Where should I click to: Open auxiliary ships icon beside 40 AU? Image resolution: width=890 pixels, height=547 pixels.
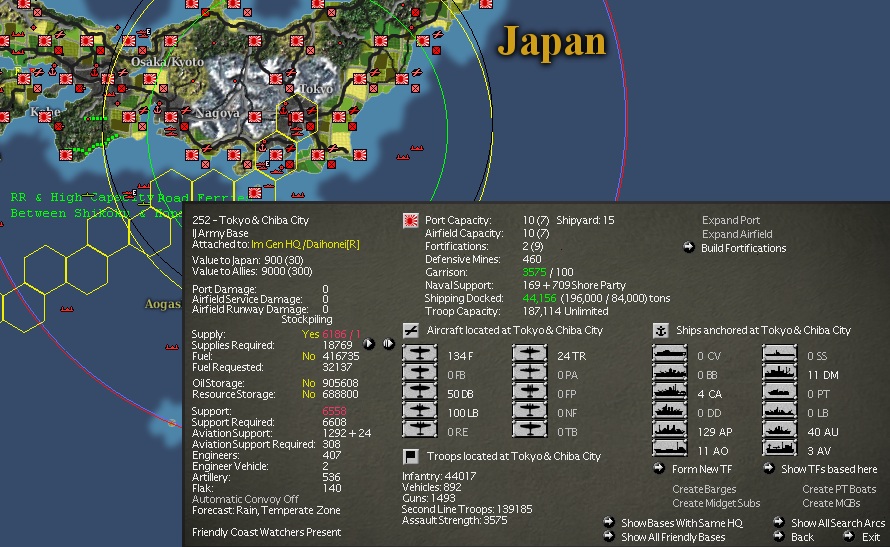tap(779, 430)
